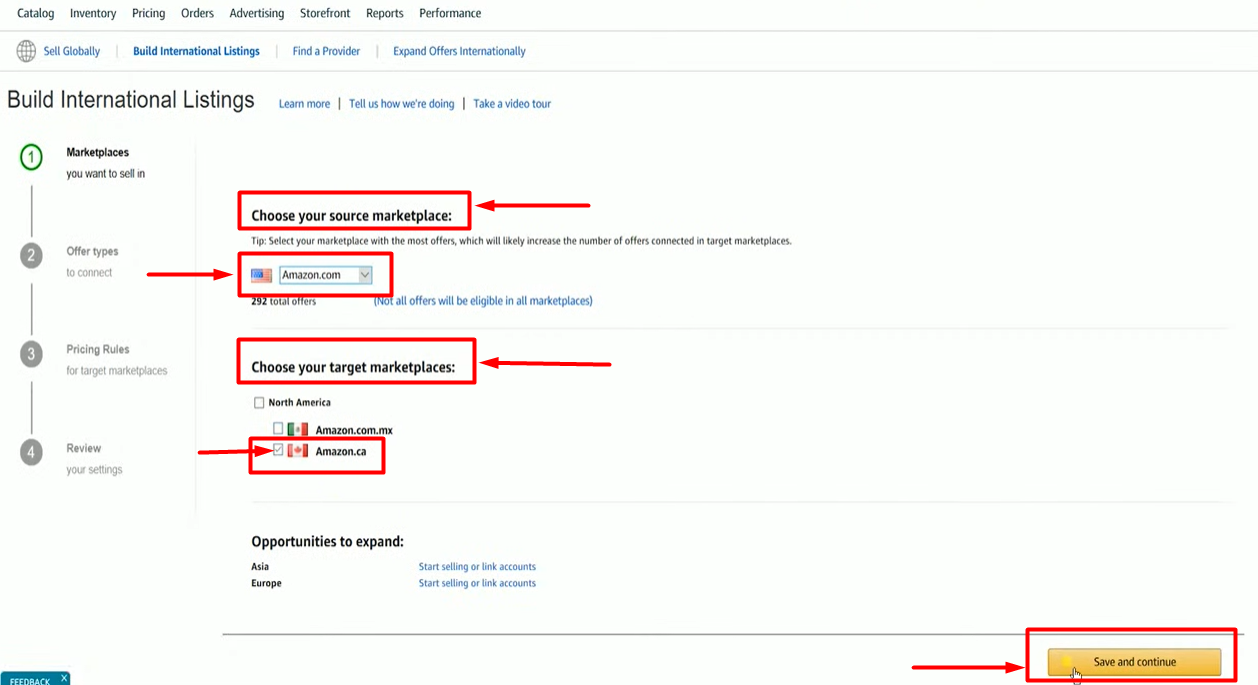Click the North America label
Screen dimensions: 1258x685
(299, 403)
